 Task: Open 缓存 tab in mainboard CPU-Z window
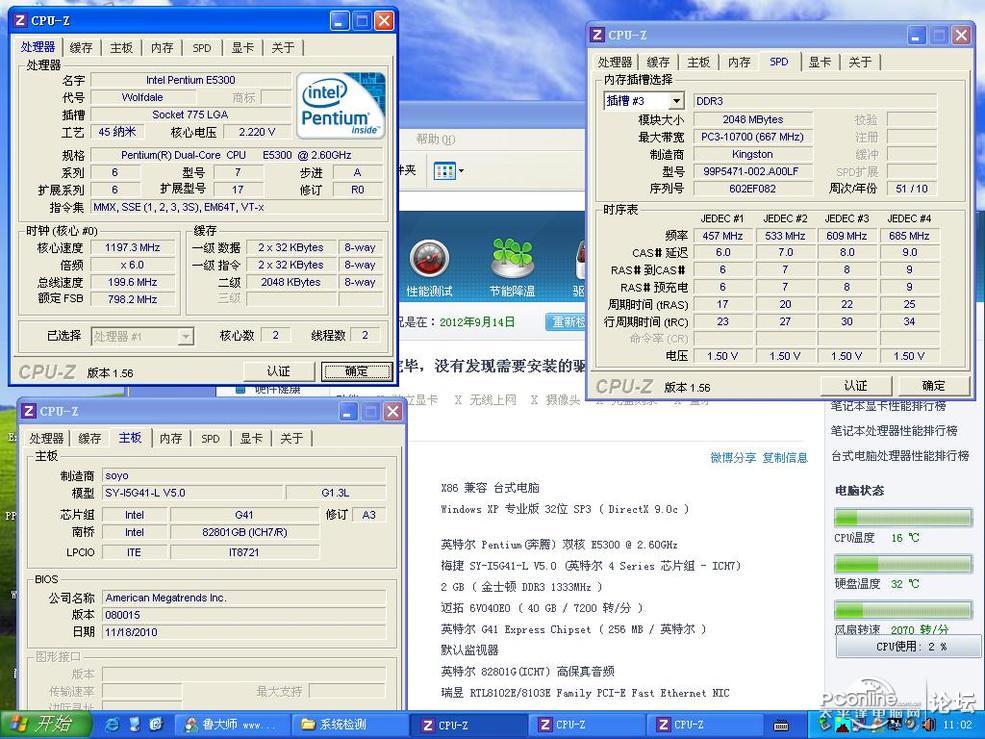point(89,439)
